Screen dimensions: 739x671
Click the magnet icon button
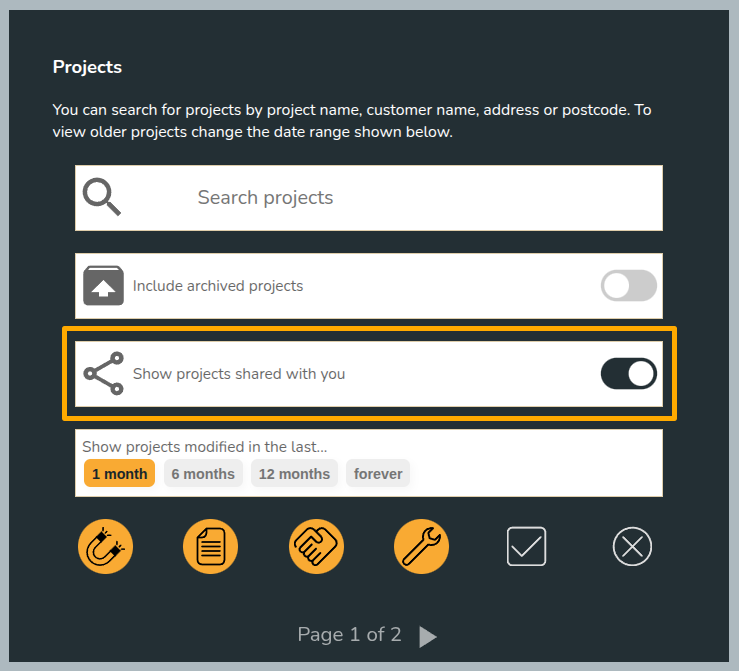tap(106, 547)
